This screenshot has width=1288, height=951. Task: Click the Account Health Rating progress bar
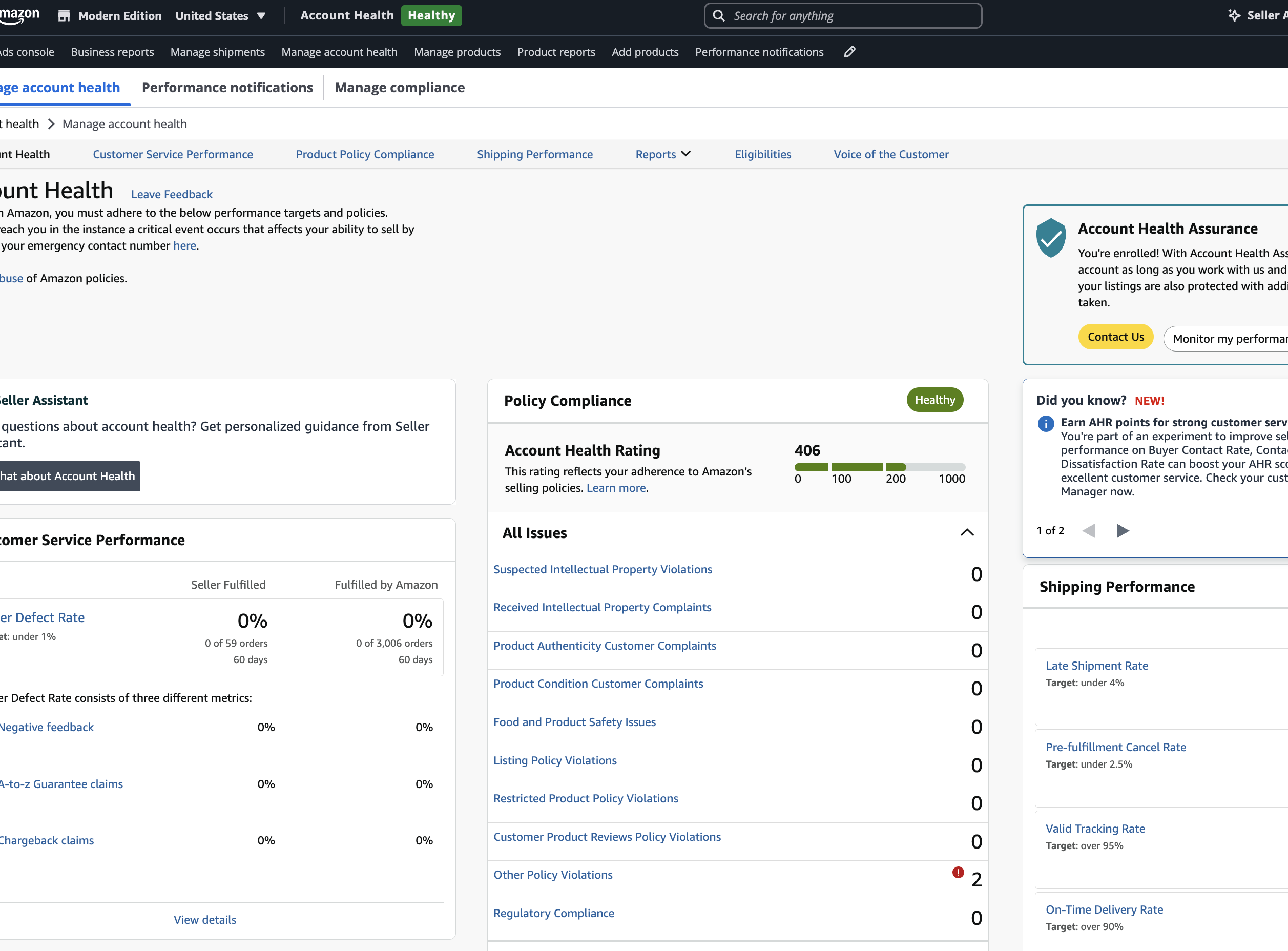[x=879, y=467]
